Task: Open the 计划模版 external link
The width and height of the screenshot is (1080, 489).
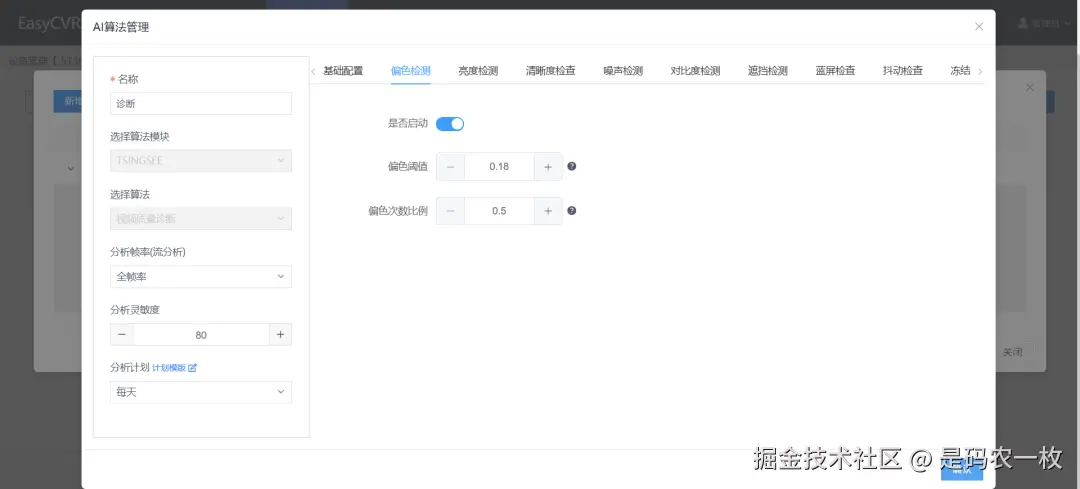Action: [174, 368]
